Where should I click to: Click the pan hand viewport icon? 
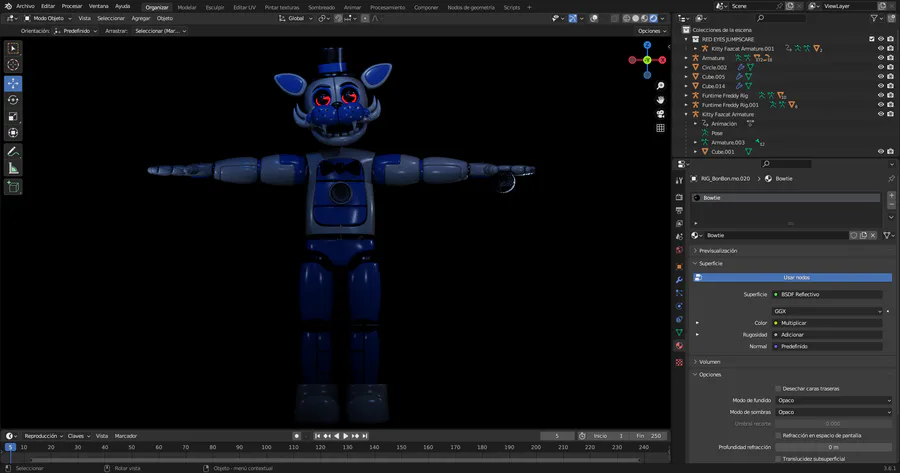tap(661, 99)
